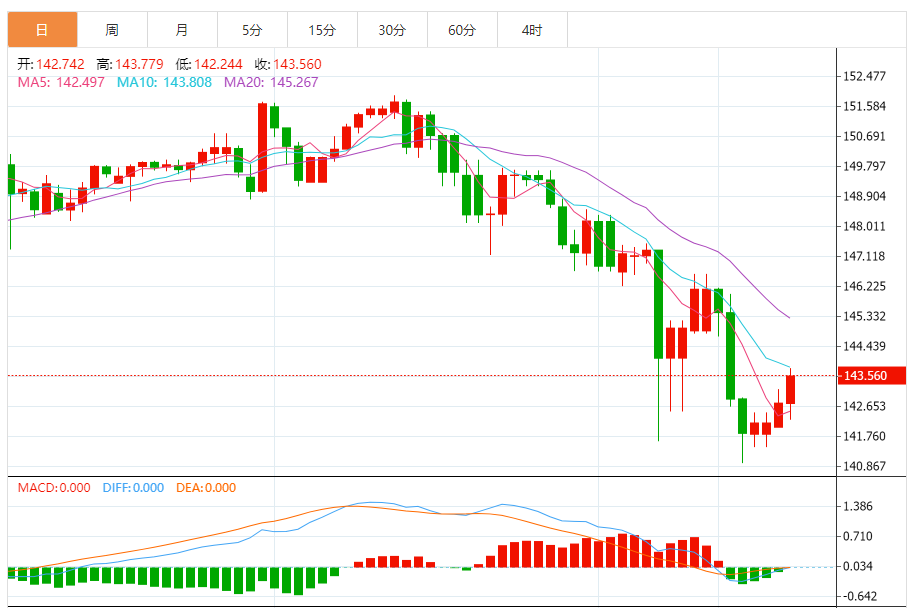Screen dimensions: 915x608
Task: Click the 147.118 price axis label
Action: (x=864, y=256)
